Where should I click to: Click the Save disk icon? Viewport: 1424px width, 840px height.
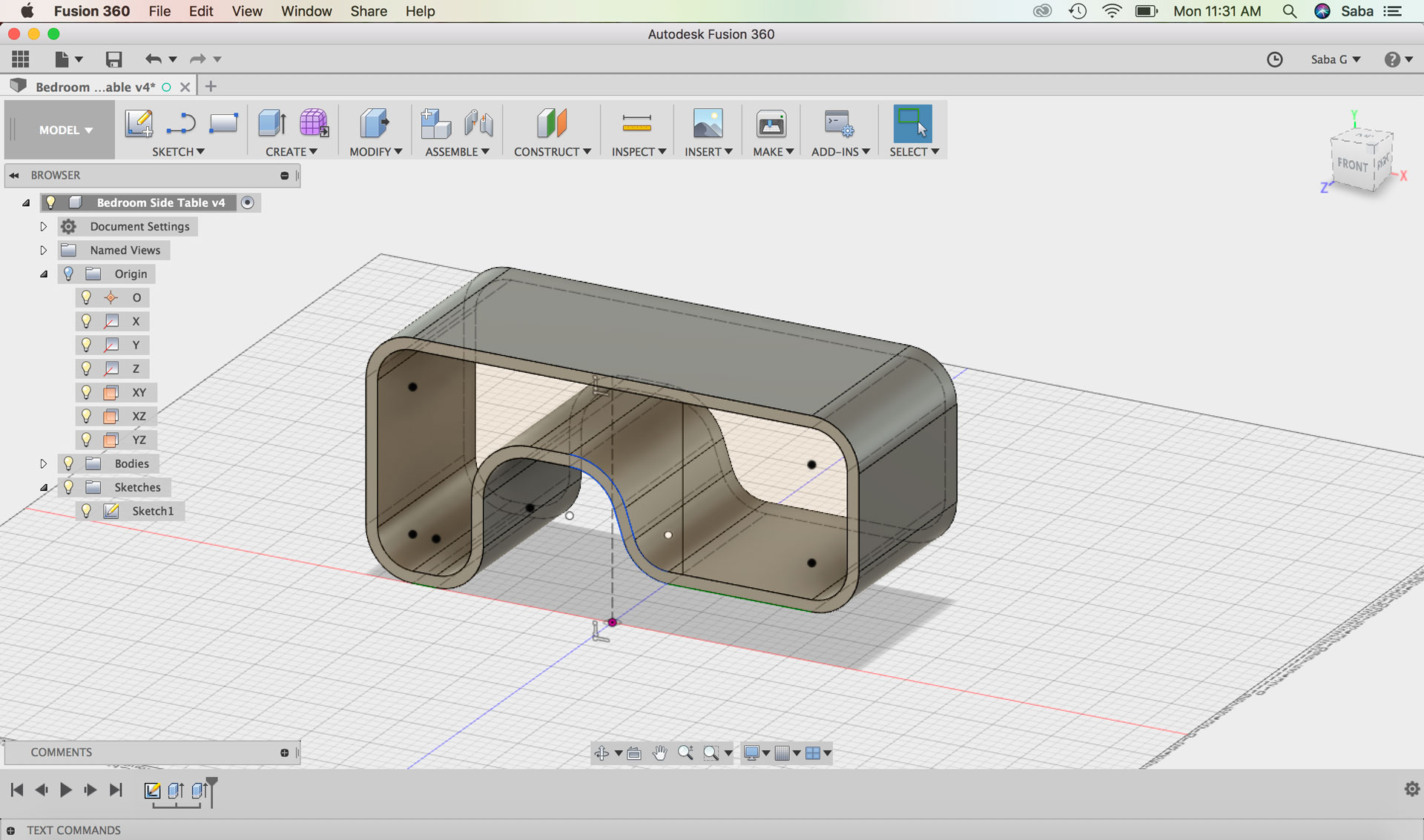tap(113, 59)
